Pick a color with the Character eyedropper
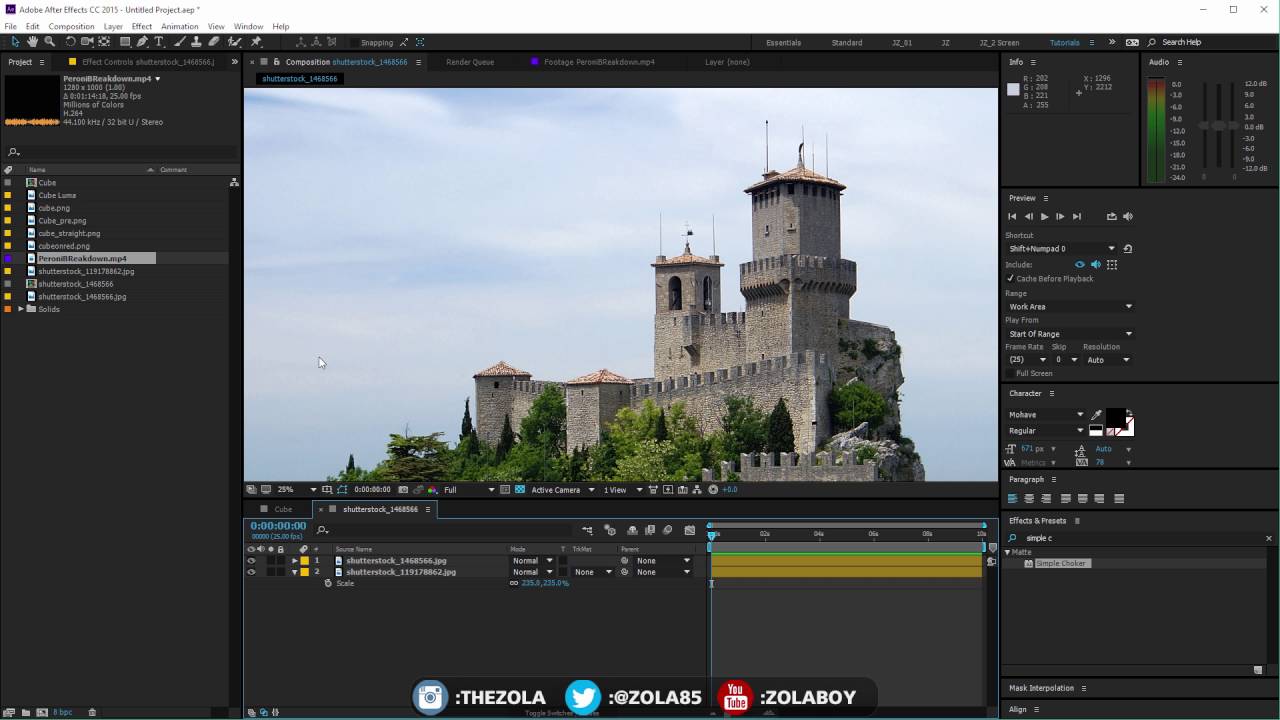Viewport: 1280px width, 720px height. (x=1096, y=415)
